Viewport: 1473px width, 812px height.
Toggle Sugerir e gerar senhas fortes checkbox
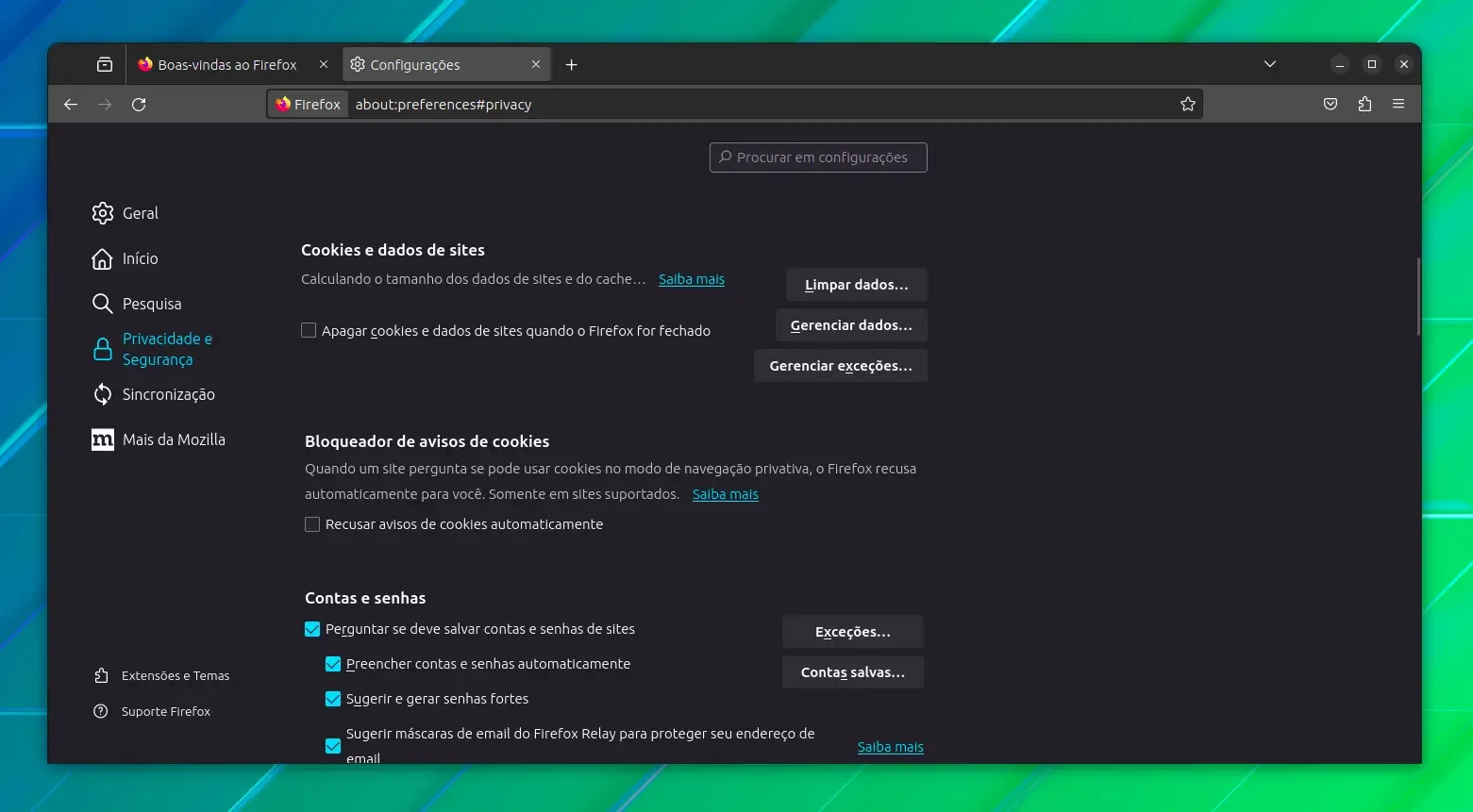pos(333,699)
